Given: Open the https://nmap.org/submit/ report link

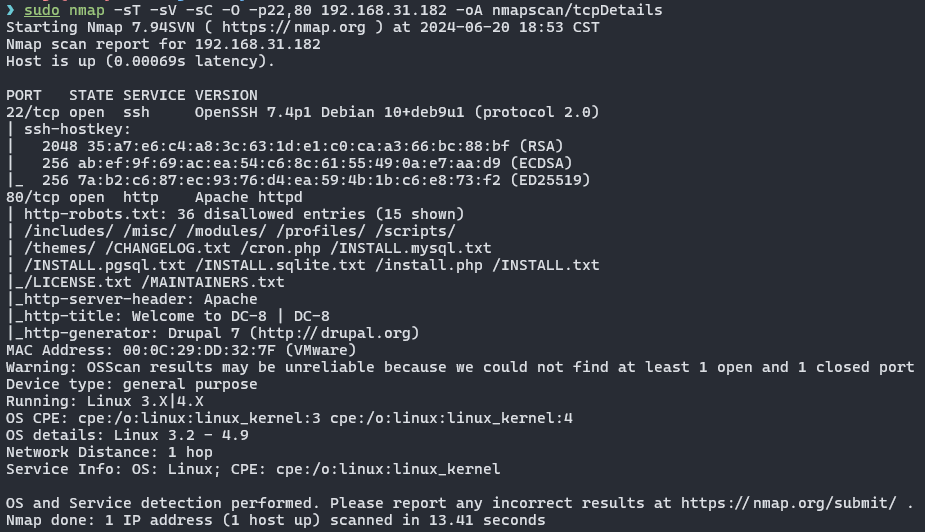Looking at the screenshot, I should [789, 503].
